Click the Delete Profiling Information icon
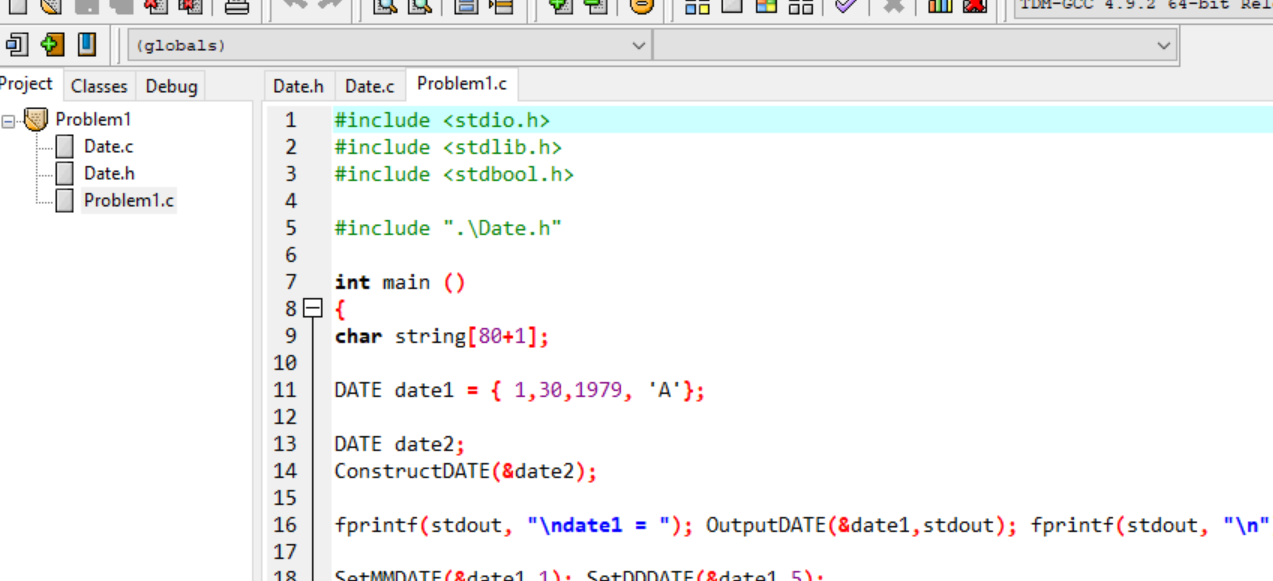1273x581 pixels. (x=974, y=6)
